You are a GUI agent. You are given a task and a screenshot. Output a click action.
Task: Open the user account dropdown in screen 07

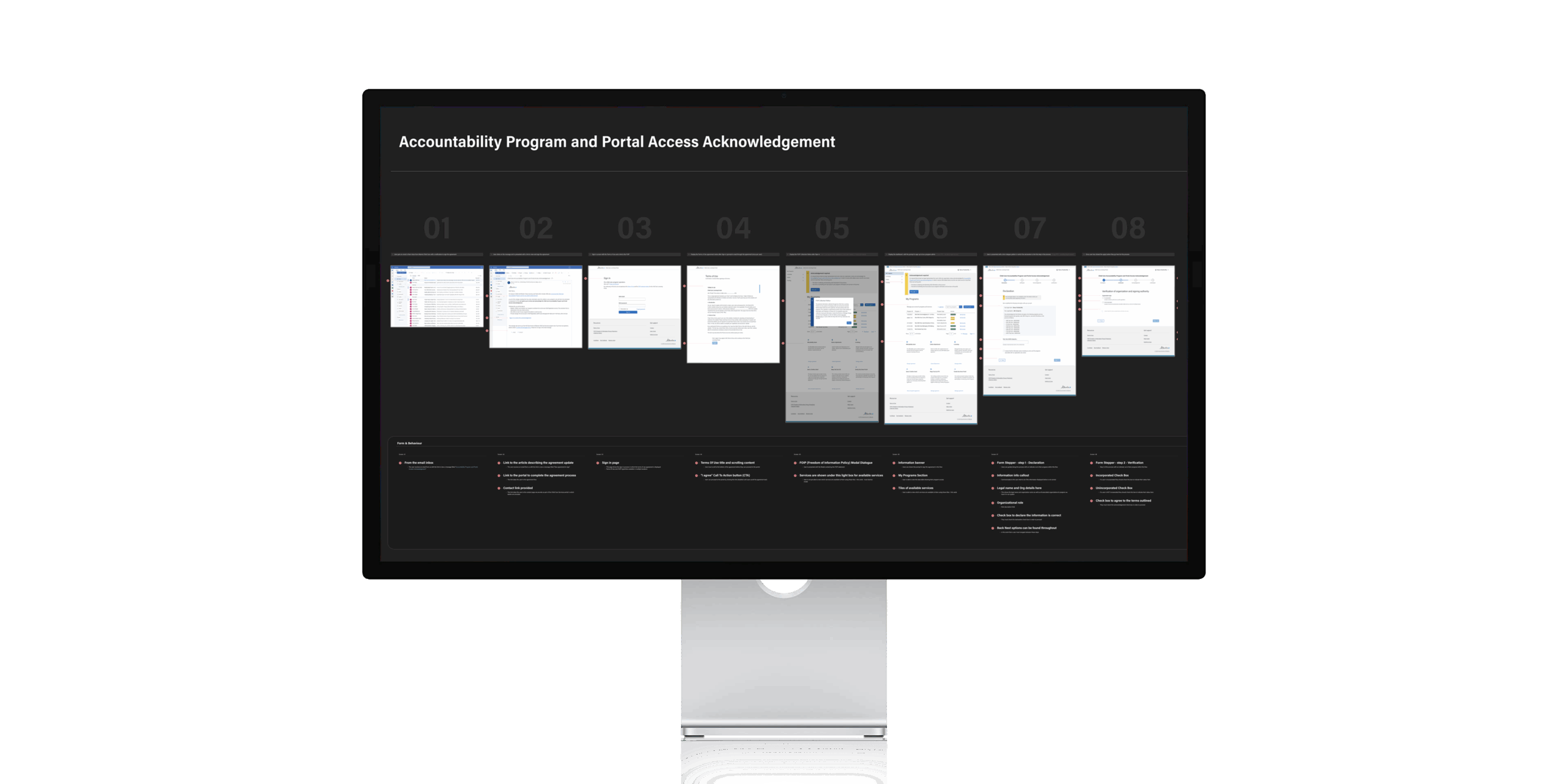tap(1063, 269)
